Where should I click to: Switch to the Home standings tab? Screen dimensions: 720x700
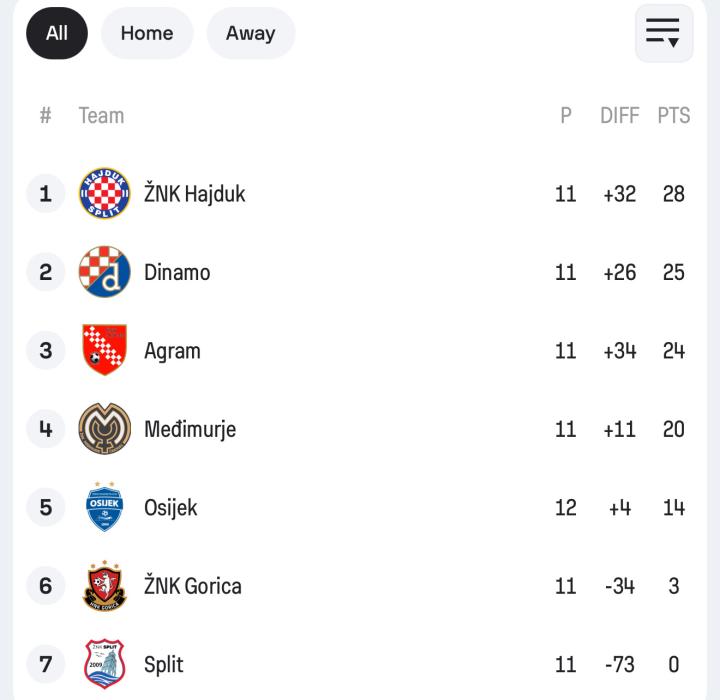pyautogui.click(x=147, y=33)
